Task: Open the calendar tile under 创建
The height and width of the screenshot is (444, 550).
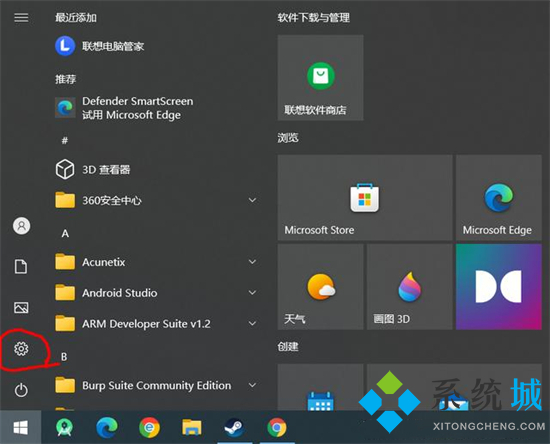Action: point(321,387)
